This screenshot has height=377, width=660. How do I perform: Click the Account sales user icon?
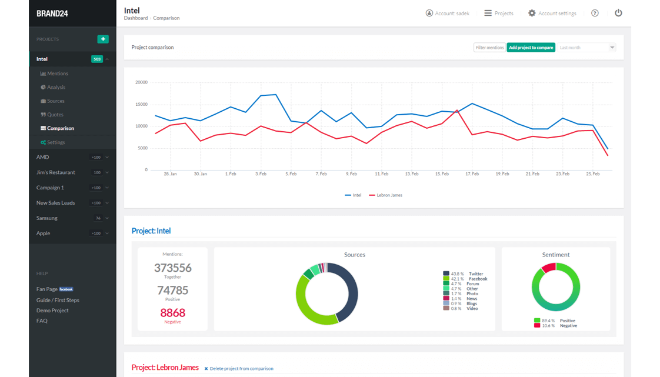(x=429, y=13)
